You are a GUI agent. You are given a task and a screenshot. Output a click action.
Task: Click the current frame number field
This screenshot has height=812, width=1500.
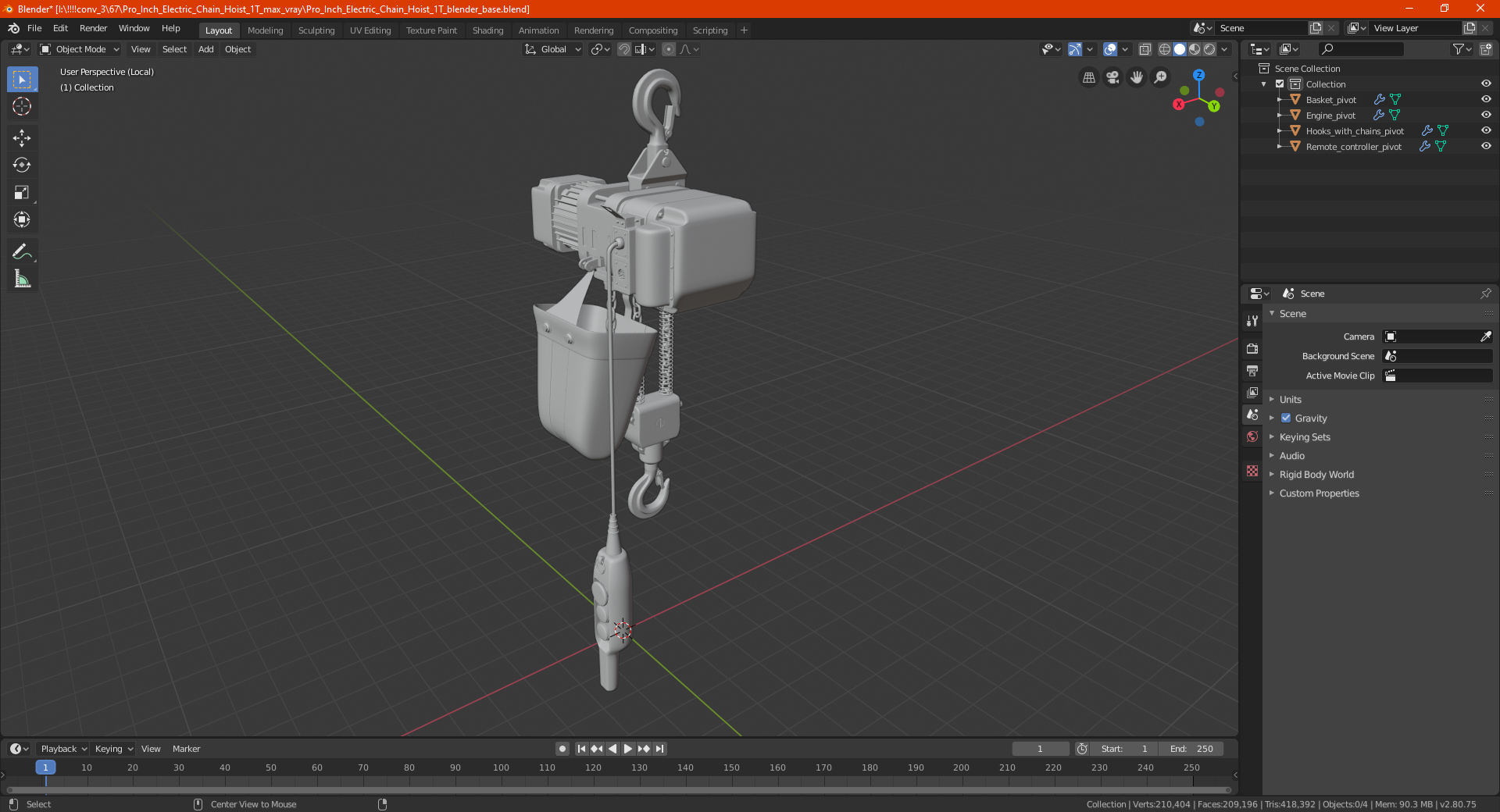click(x=1040, y=749)
